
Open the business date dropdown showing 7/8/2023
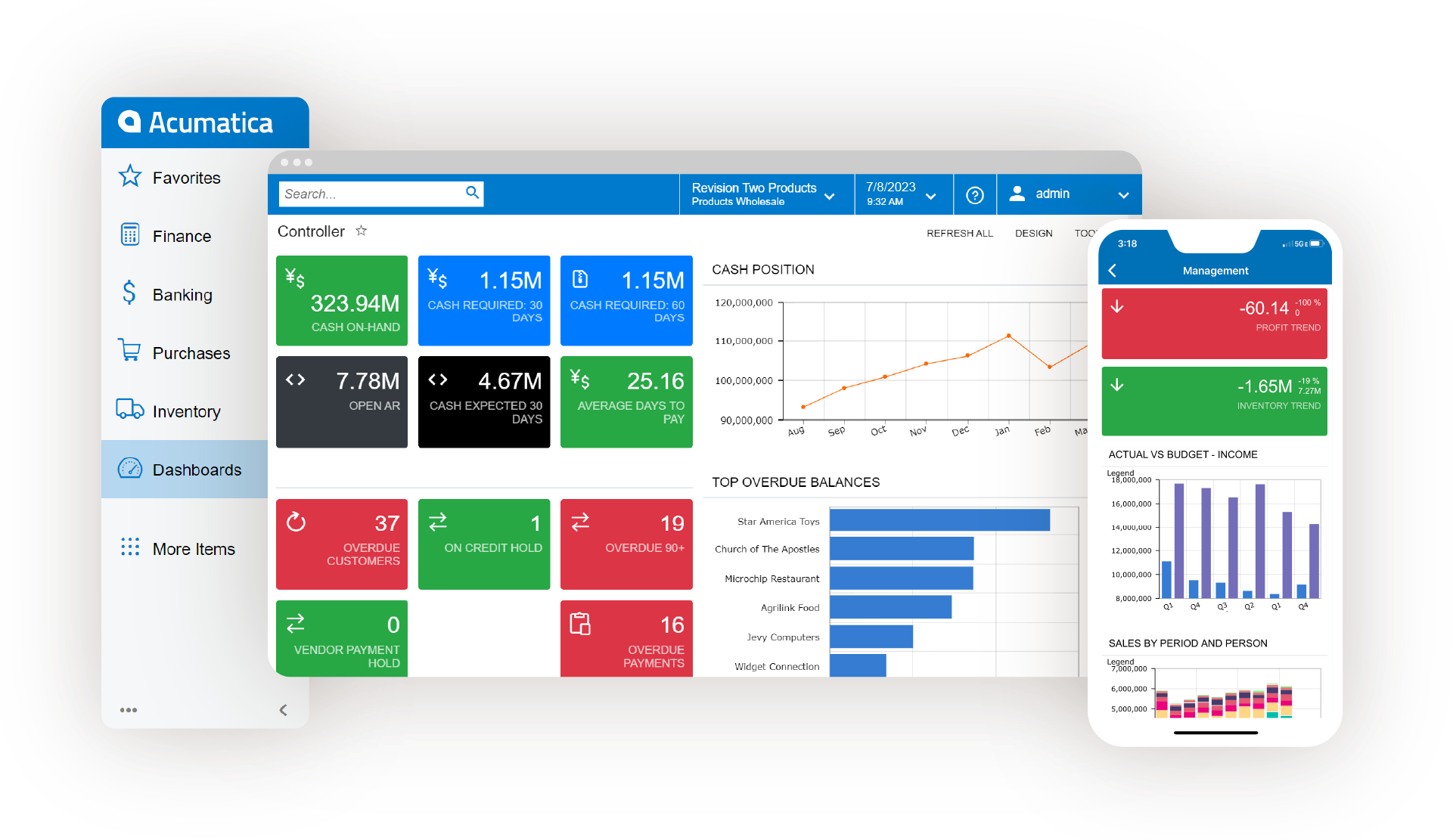[899, 194]
